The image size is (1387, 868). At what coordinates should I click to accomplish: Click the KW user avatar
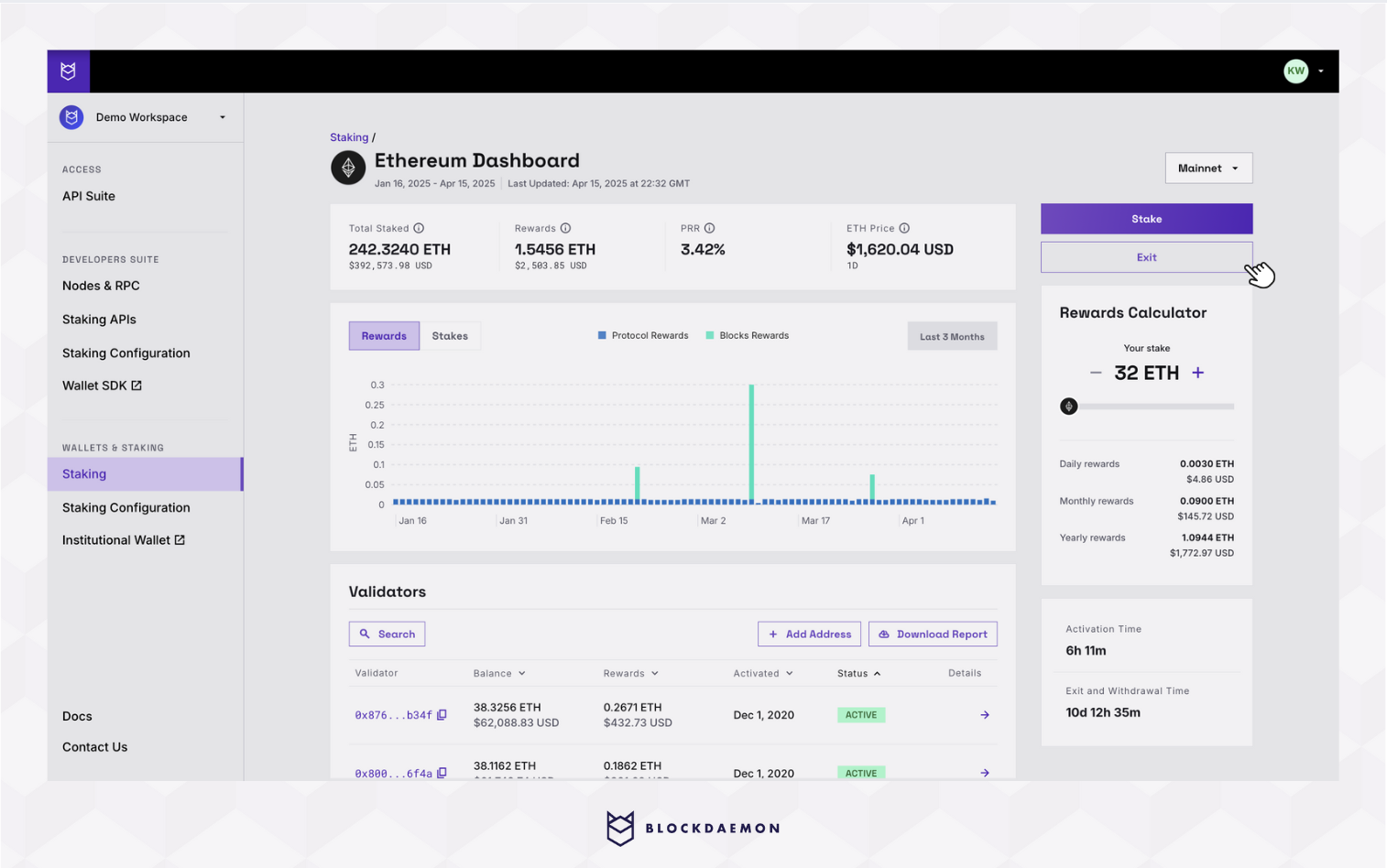(x=1295, y=71)
